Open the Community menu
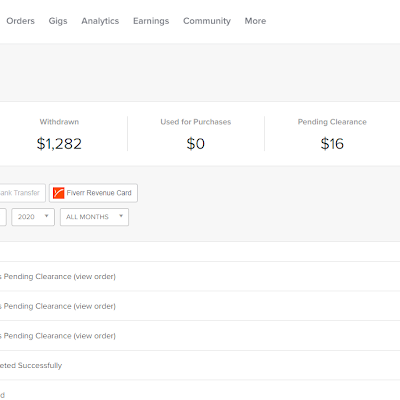Image resolution: width=400 pixels, height=400 pixels. [207, 21]
